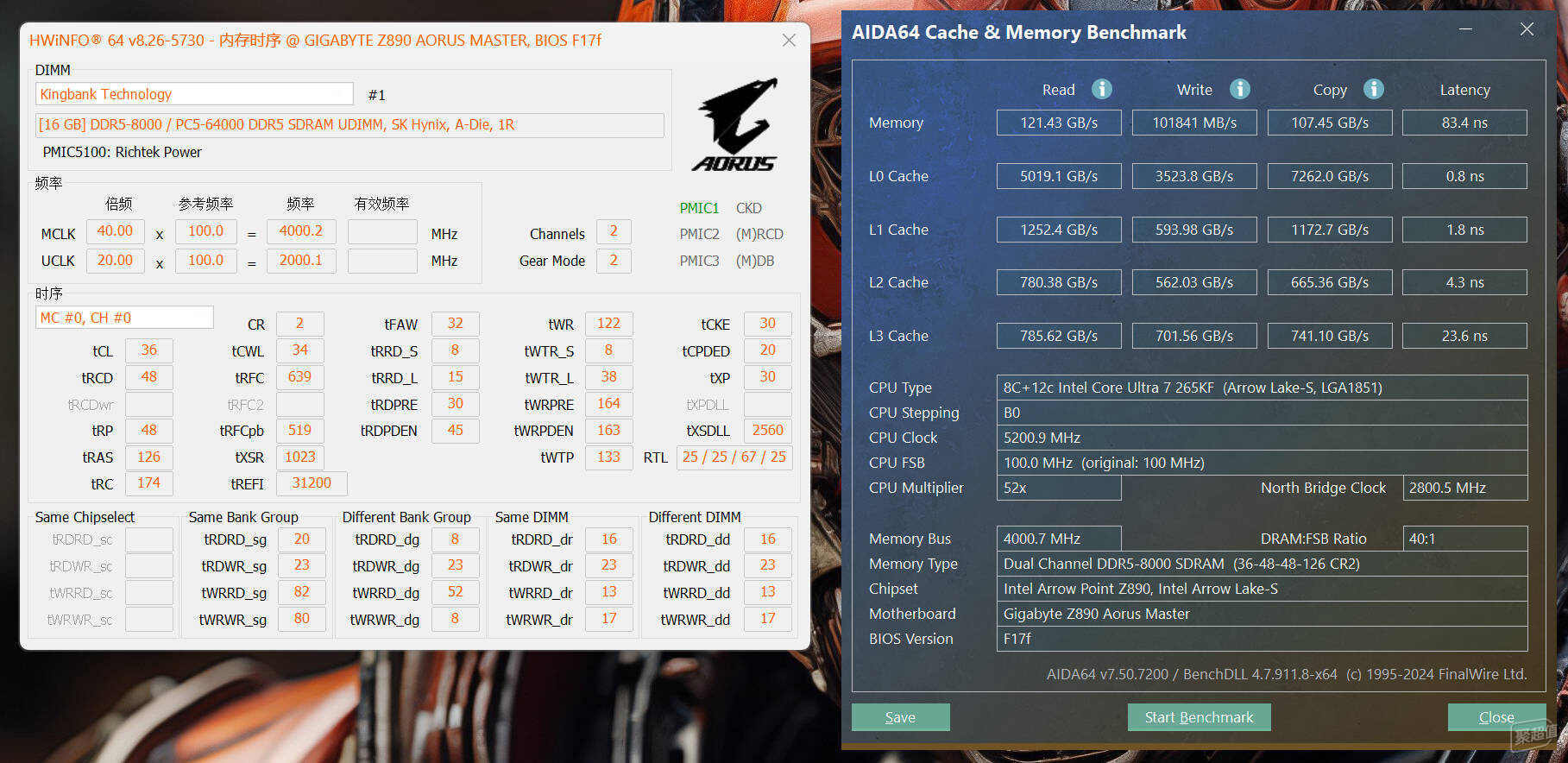Click the tRFC value 639
This screenshot has width=1568, height=763.
(299, 377)
